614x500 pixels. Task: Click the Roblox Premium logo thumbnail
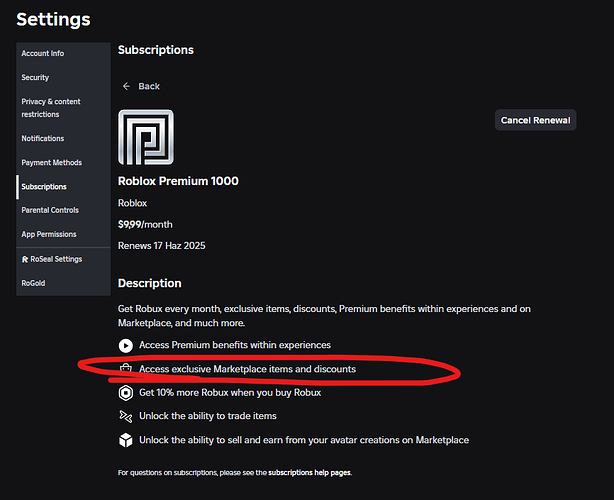146,137
